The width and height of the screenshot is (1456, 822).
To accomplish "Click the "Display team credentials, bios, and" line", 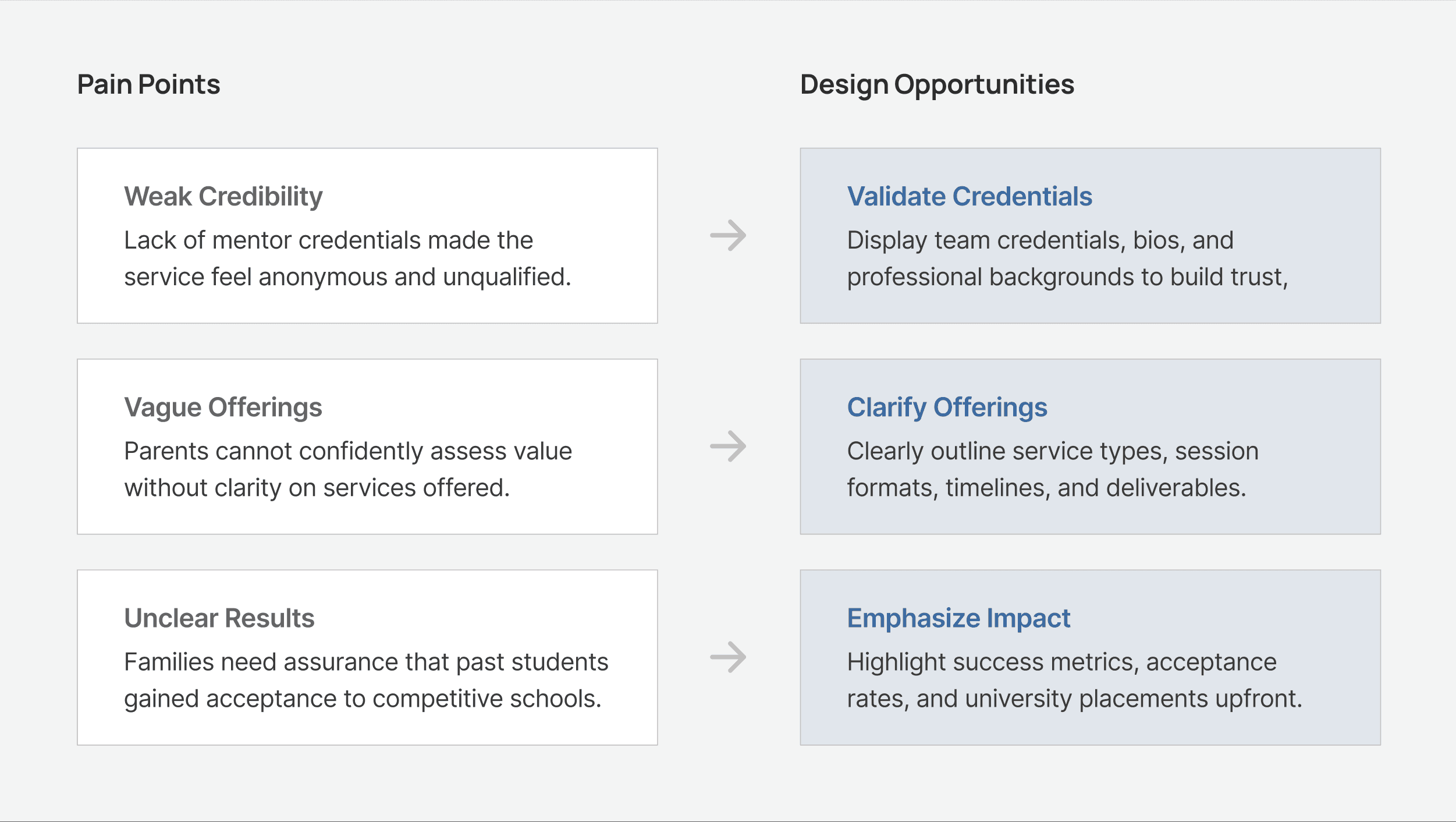I will tap(1040, 240).
